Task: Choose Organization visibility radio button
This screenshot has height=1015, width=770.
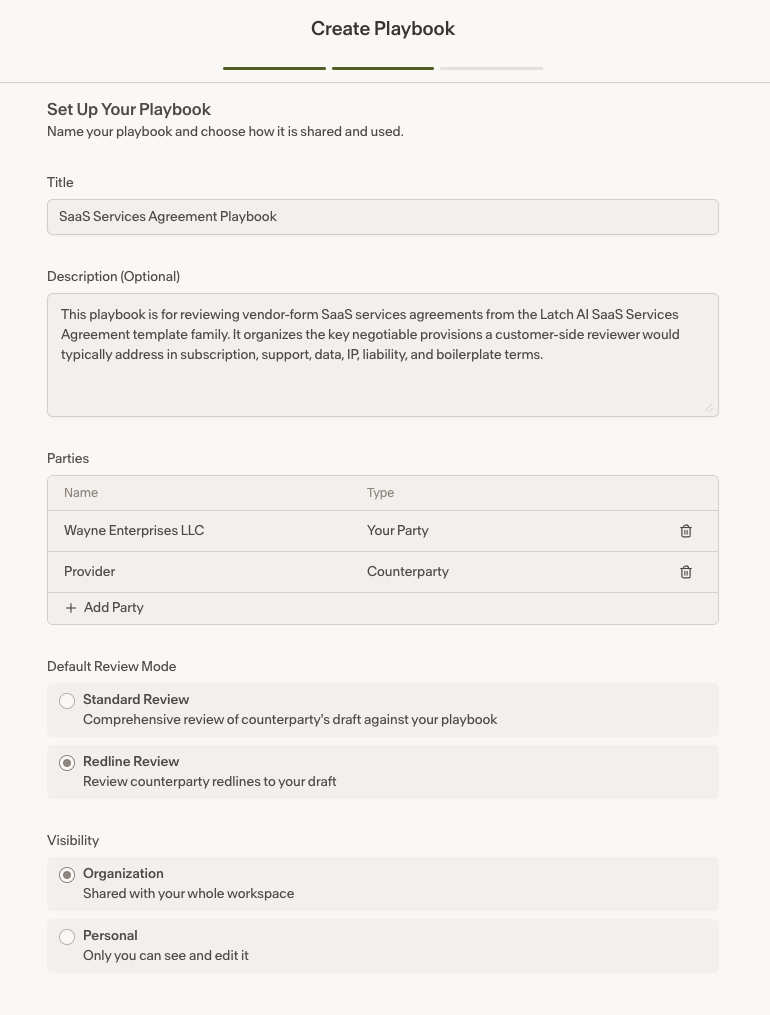Action: 67,875
